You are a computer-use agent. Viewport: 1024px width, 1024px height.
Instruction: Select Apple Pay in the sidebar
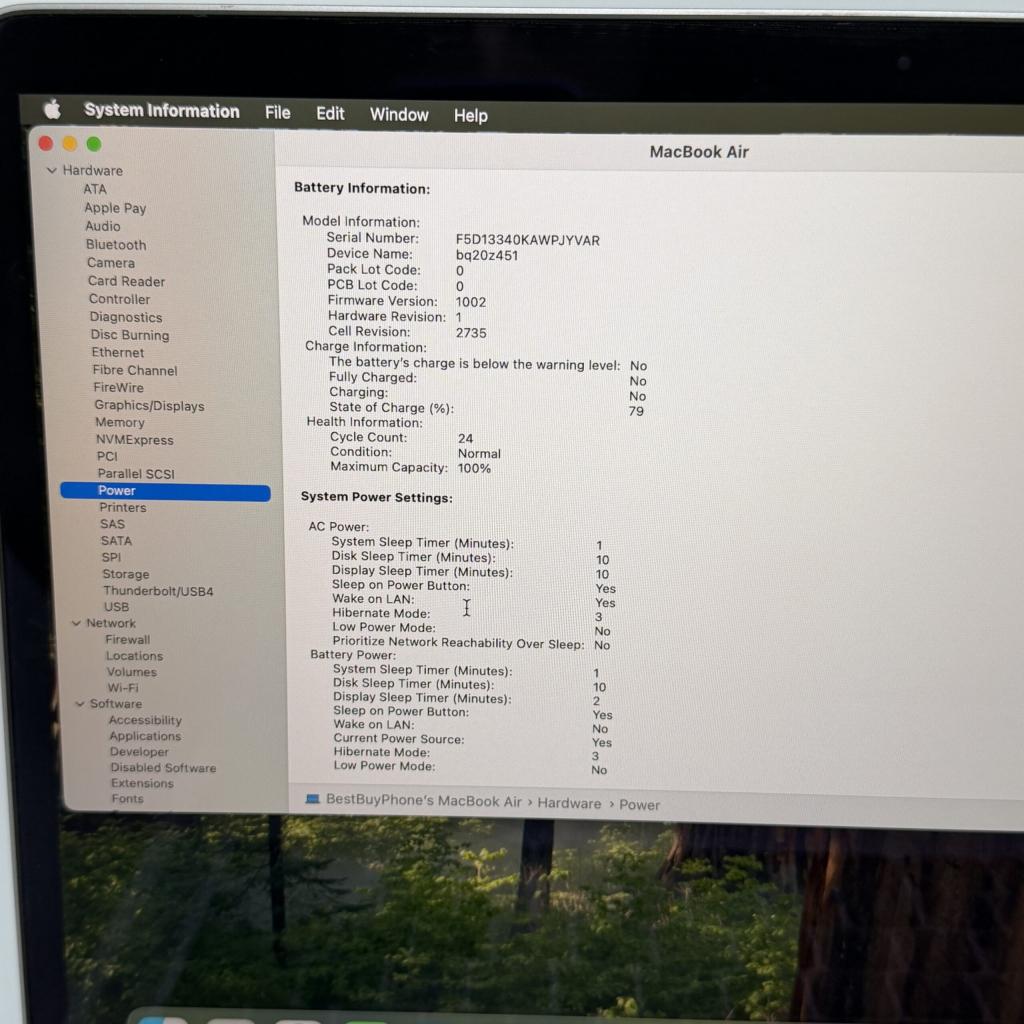click(x=115, y=208)
